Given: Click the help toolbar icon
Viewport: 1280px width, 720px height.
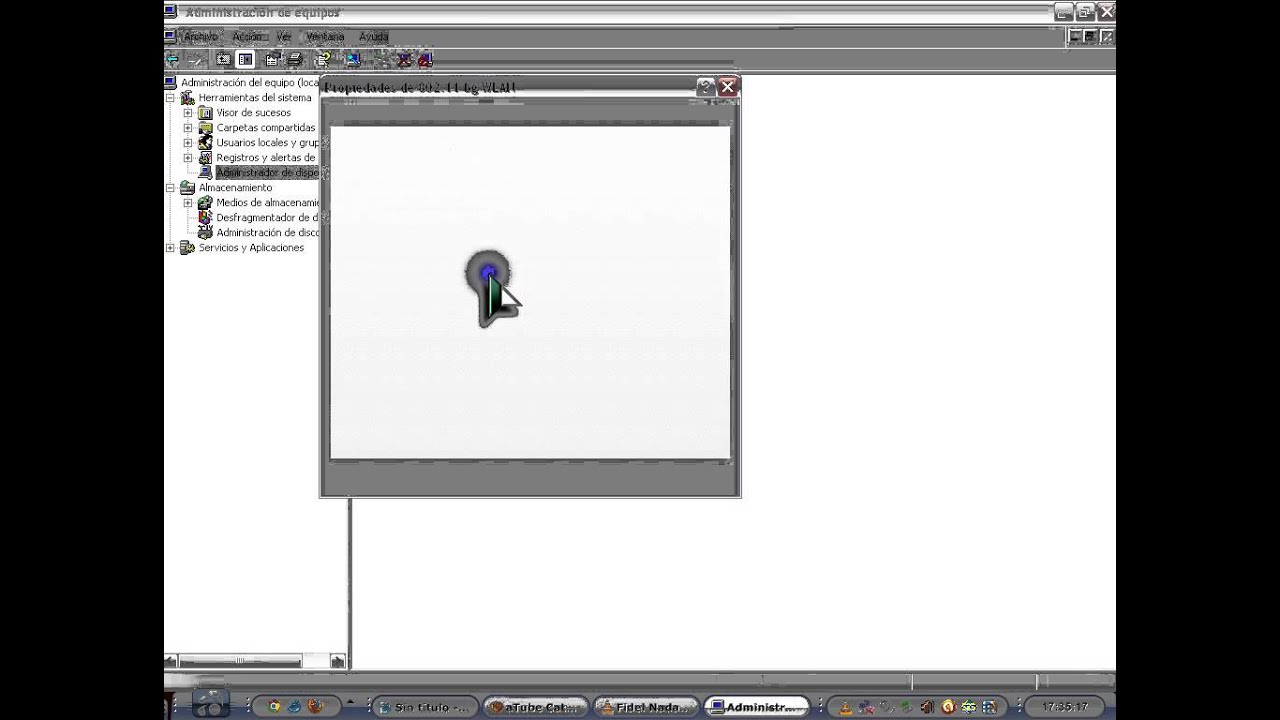Looking at the screenshot, I should 322,59.
